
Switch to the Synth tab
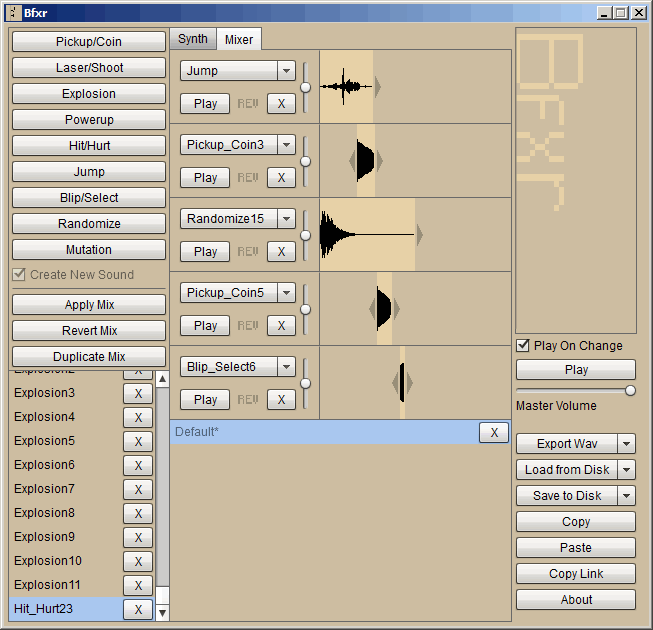[192, 39]
